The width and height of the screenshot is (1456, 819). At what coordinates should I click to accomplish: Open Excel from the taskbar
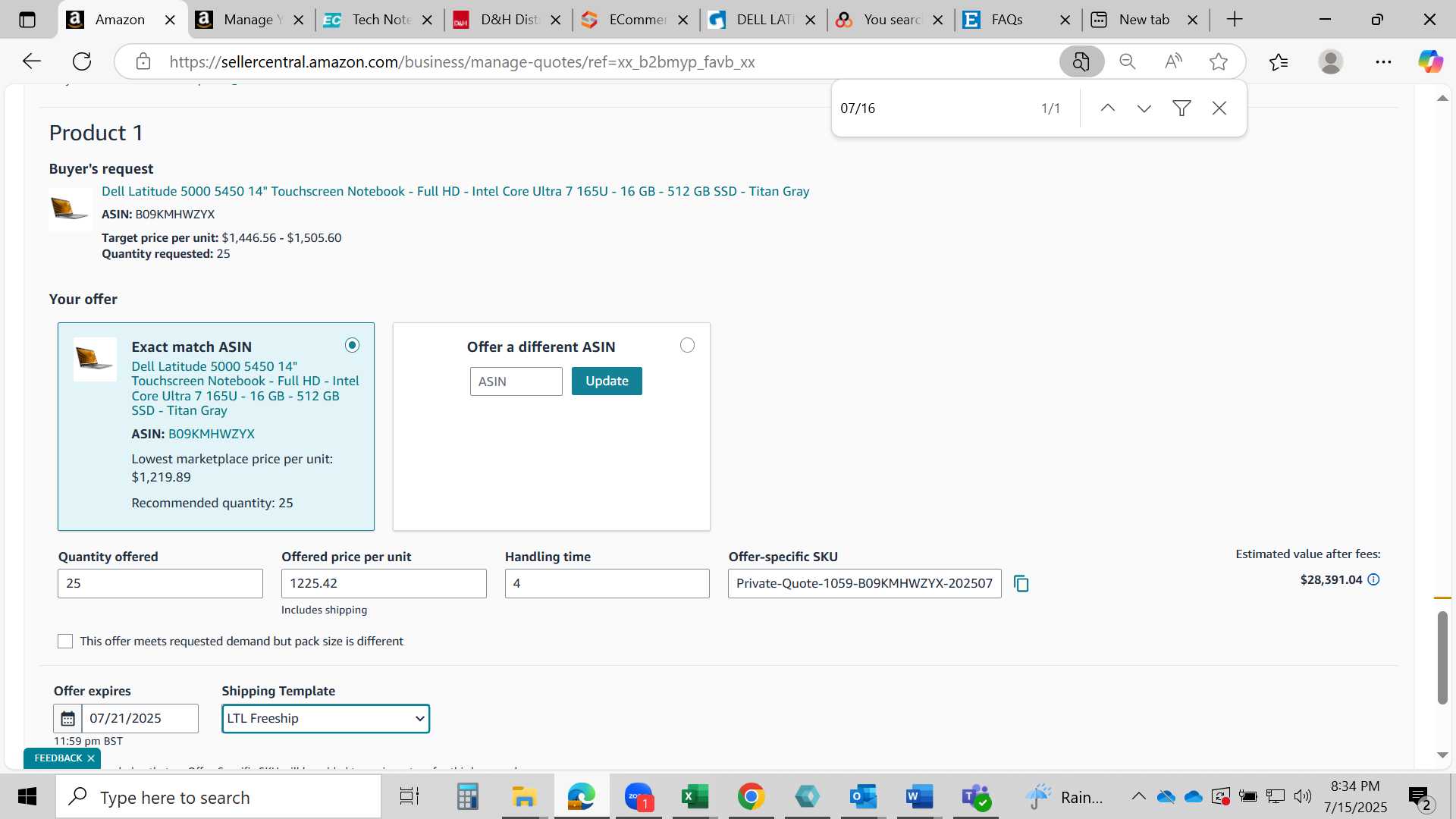(x=695, y=797)
